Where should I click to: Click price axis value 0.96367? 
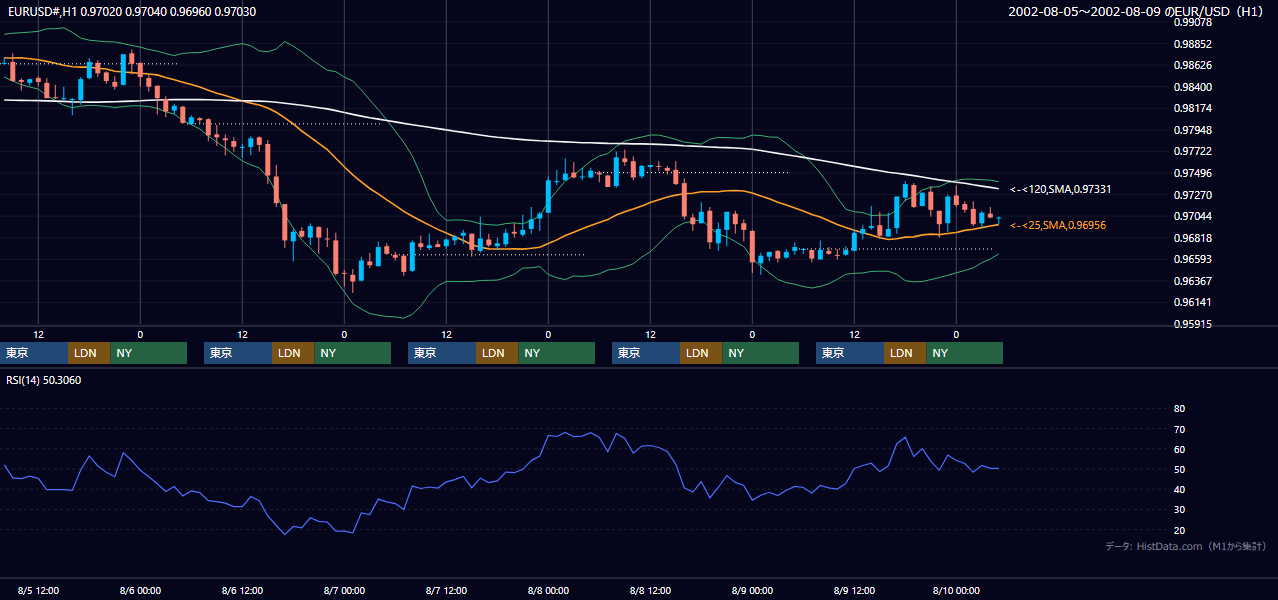[1193, 281]
